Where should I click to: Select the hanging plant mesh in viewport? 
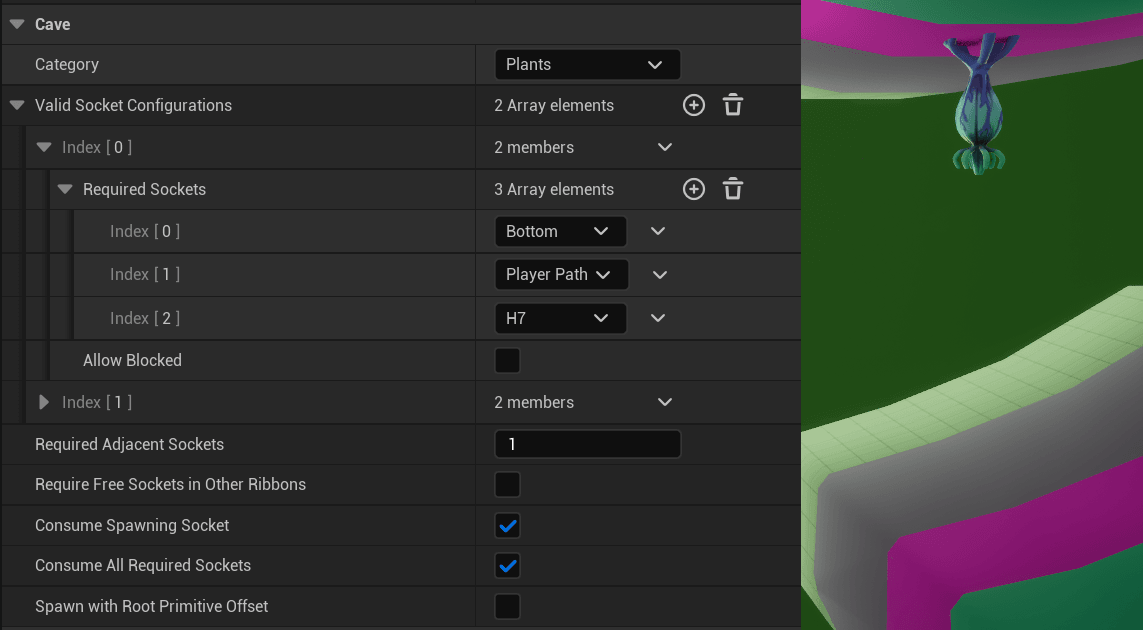pyautogui.click(x=979, y=106)
